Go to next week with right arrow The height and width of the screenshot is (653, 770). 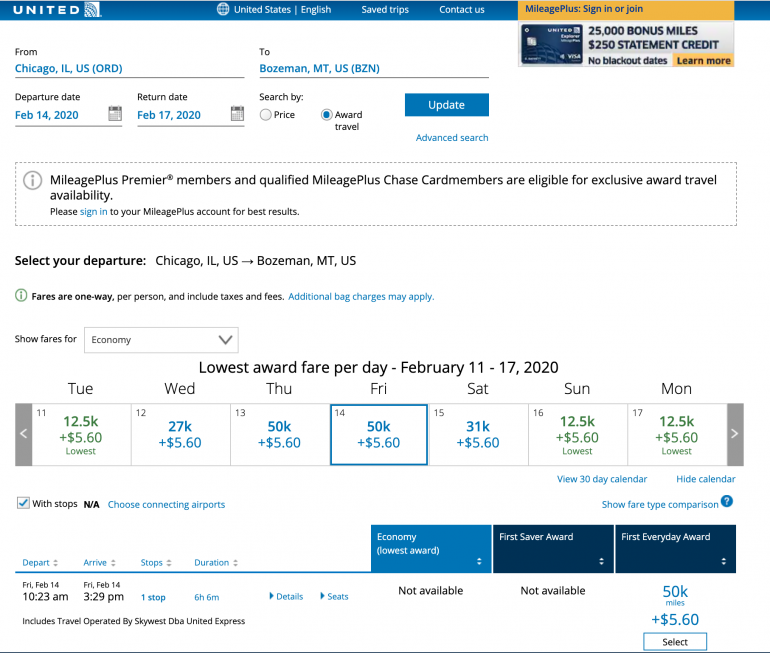coord(735,434)
